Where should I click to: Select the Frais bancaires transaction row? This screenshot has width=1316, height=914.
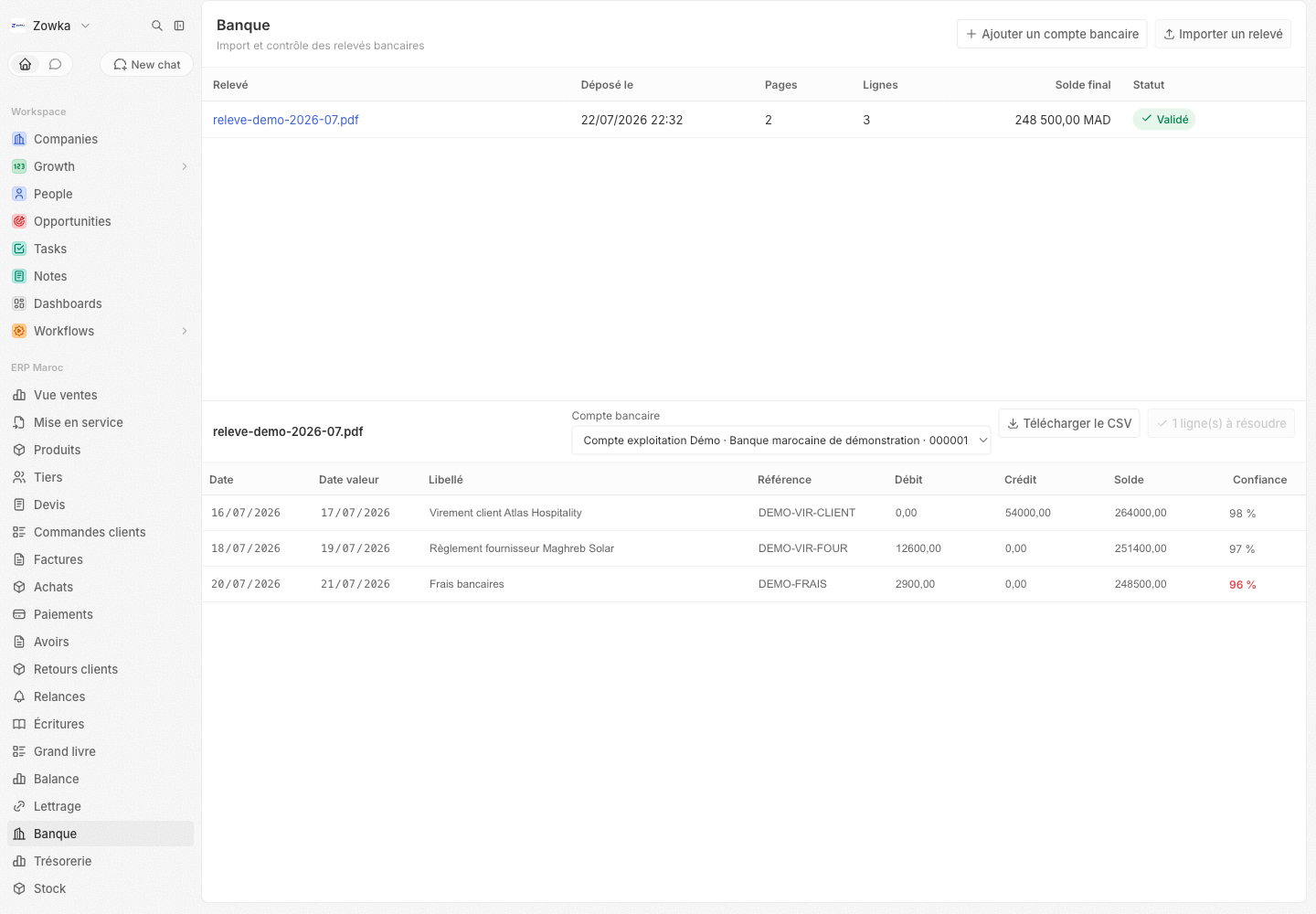coord(753,584)
